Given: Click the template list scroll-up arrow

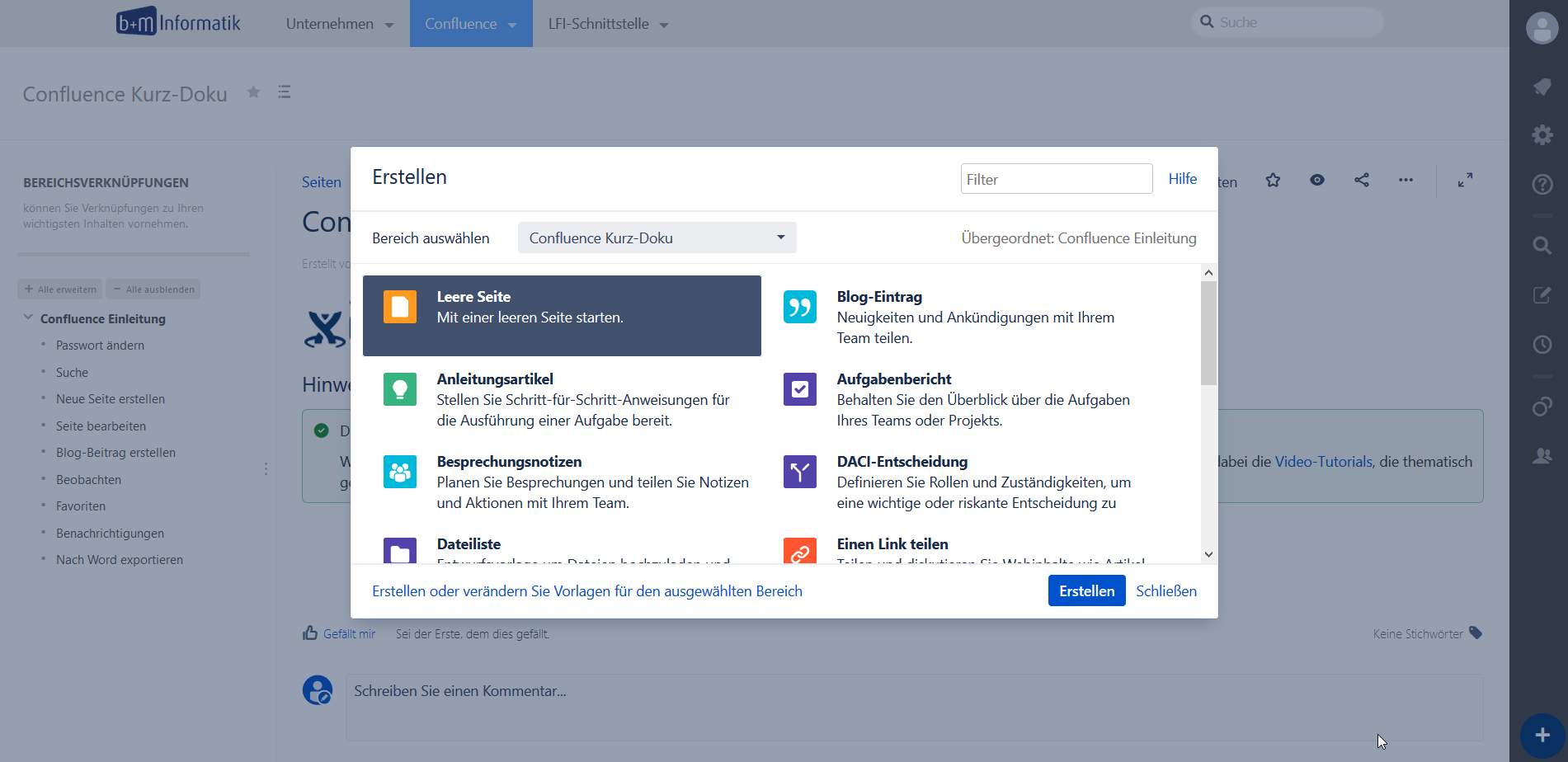Looking at the screenshot, I should click(1208, 273).
